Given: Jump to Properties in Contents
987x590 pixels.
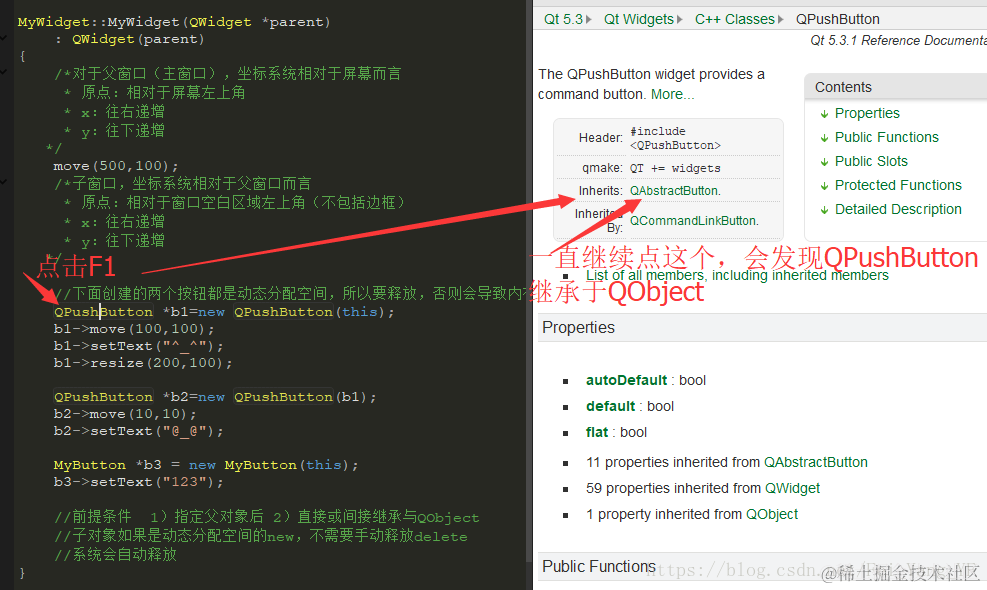Looking at the screenshot, I should (x=867, y=113).
